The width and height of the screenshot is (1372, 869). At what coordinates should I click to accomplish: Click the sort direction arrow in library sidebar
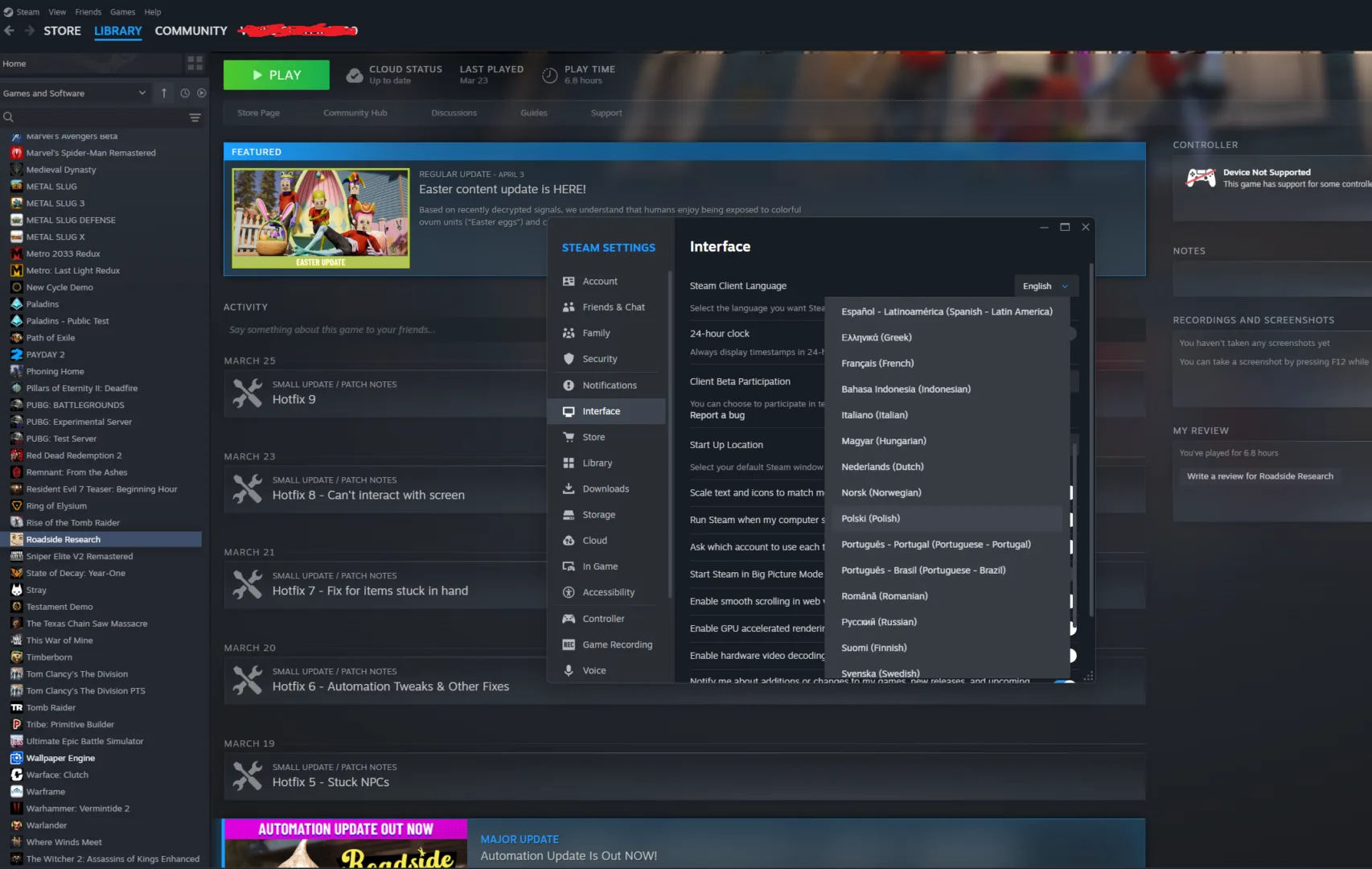click(164, 93)
